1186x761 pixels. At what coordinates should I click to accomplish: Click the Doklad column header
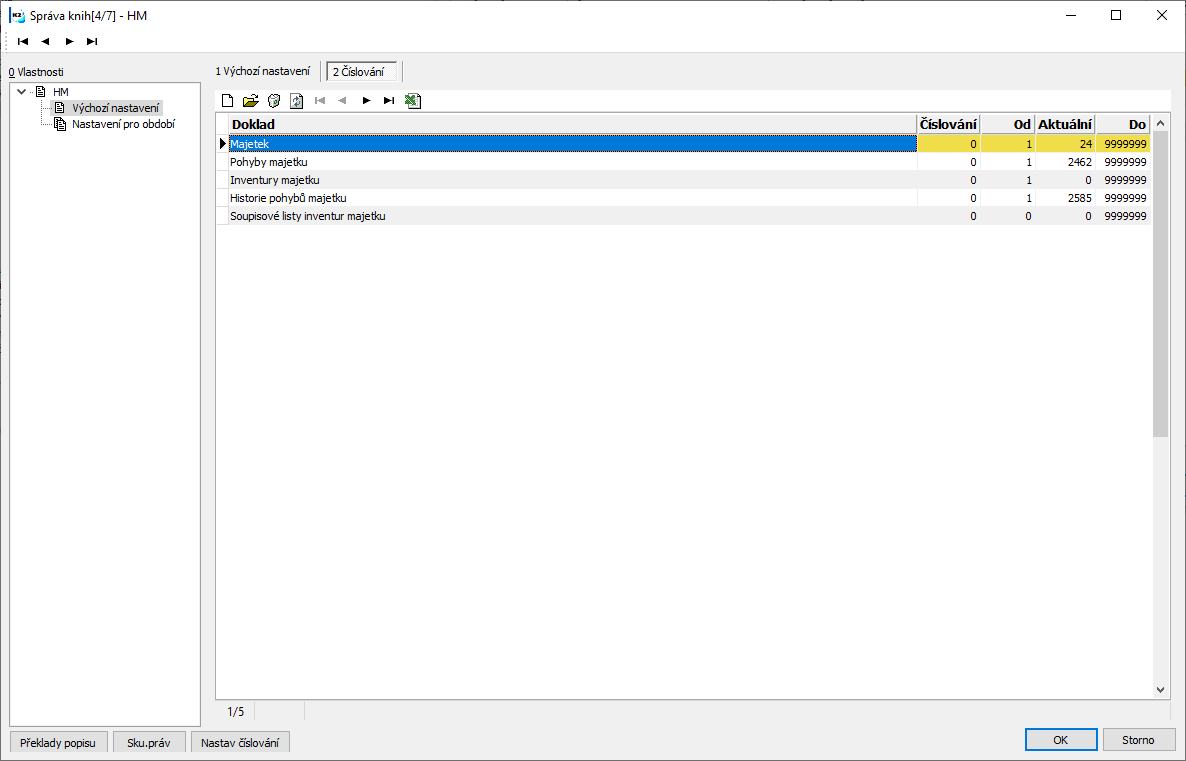pyautogui.click(x=573, y=124)
